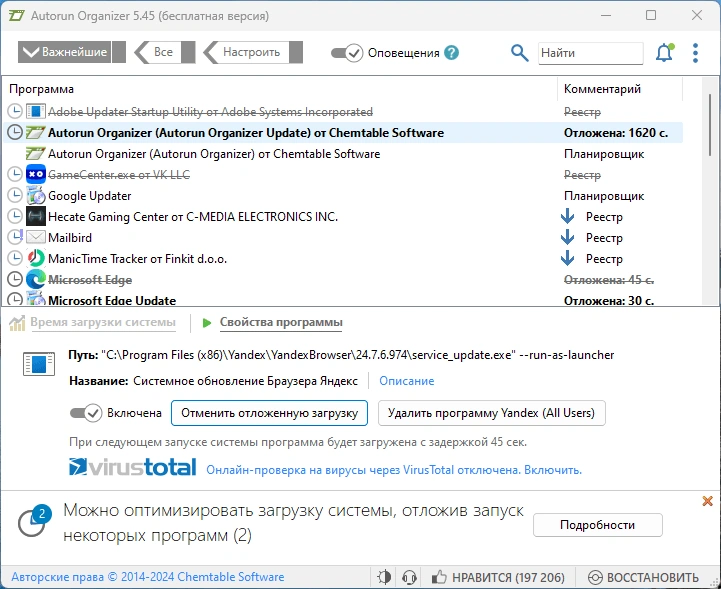721x589 pixels.
Task: Click the Mailbird envelope icon
Action: click(x=35, y=237)
